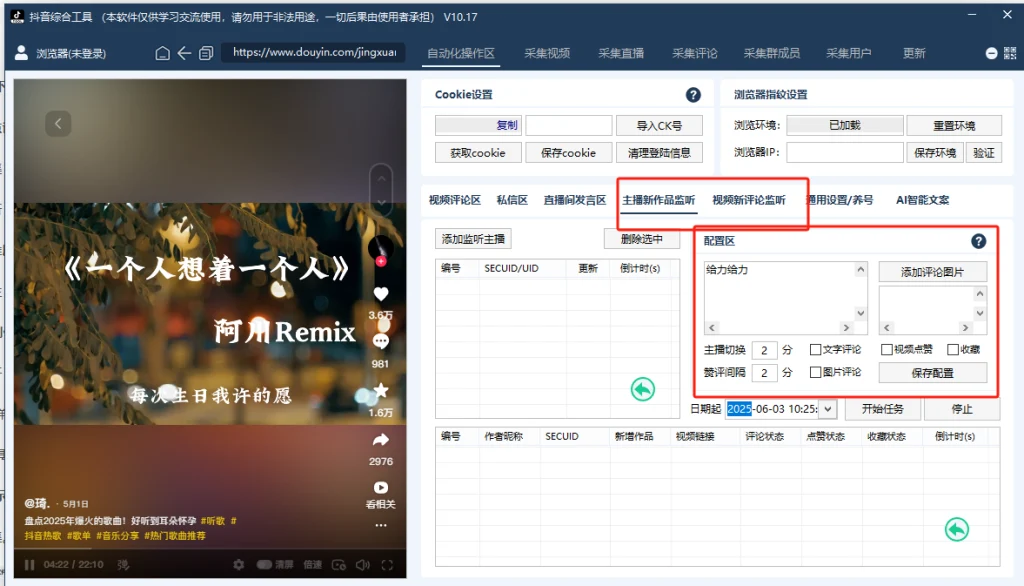
Task: Toggle the 清屏 clear screen switch
Action: point(264,564)
